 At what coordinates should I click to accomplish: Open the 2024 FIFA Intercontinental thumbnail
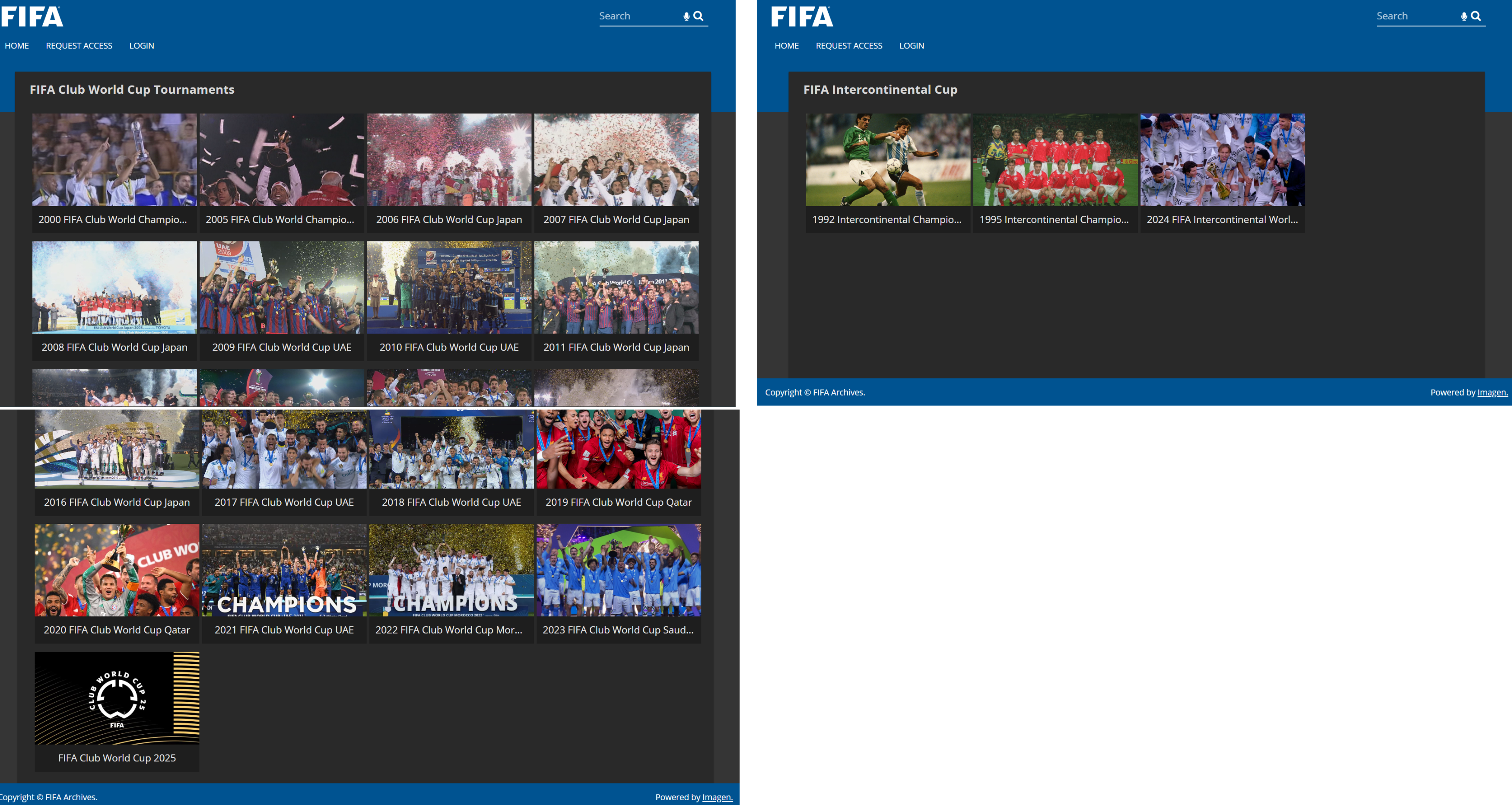point(1223,160)
